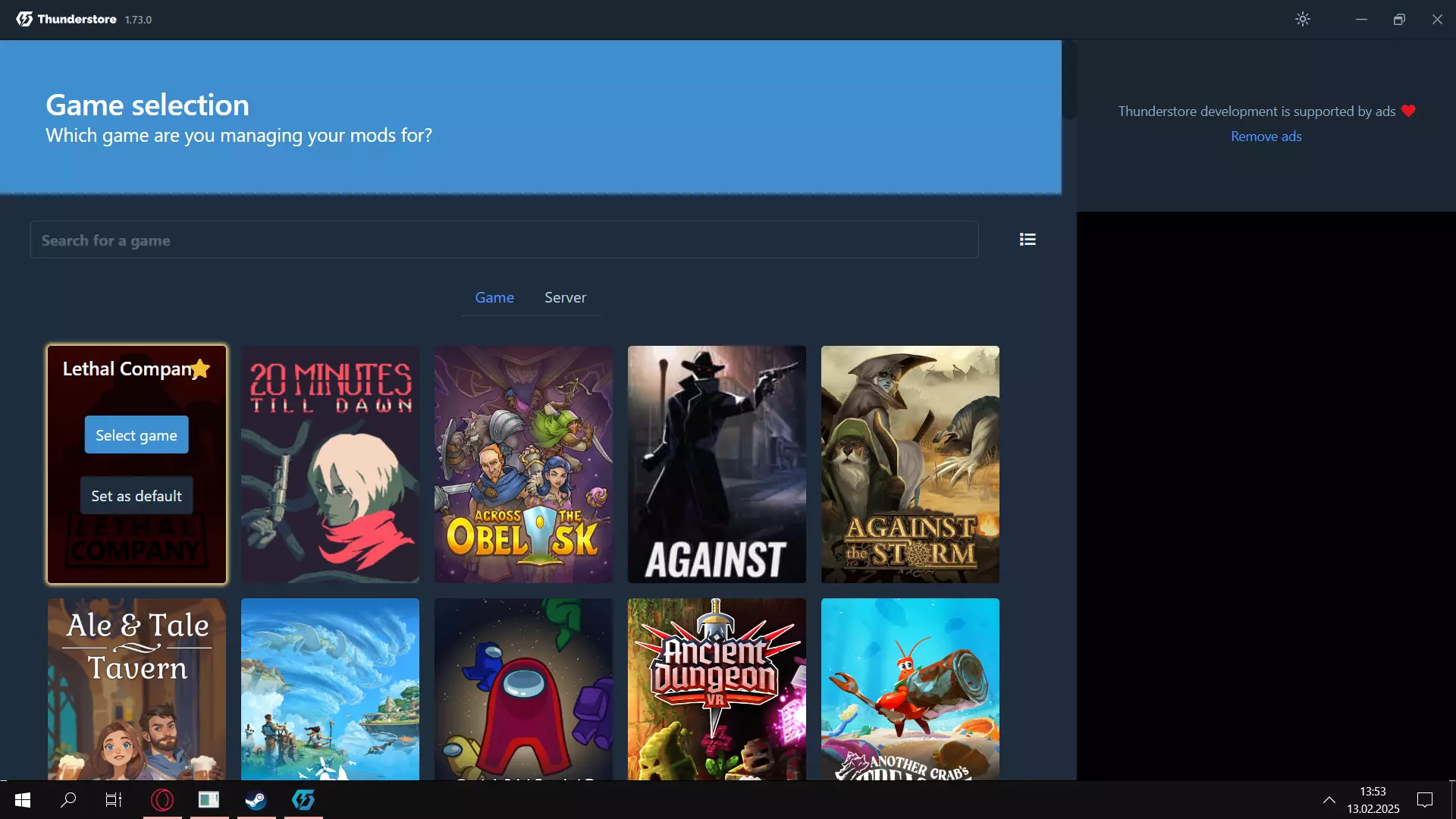Viewport: 1456px width, 819px height.
Task: Open the Opera browser from the taskbar
Action: pos(162,799)
